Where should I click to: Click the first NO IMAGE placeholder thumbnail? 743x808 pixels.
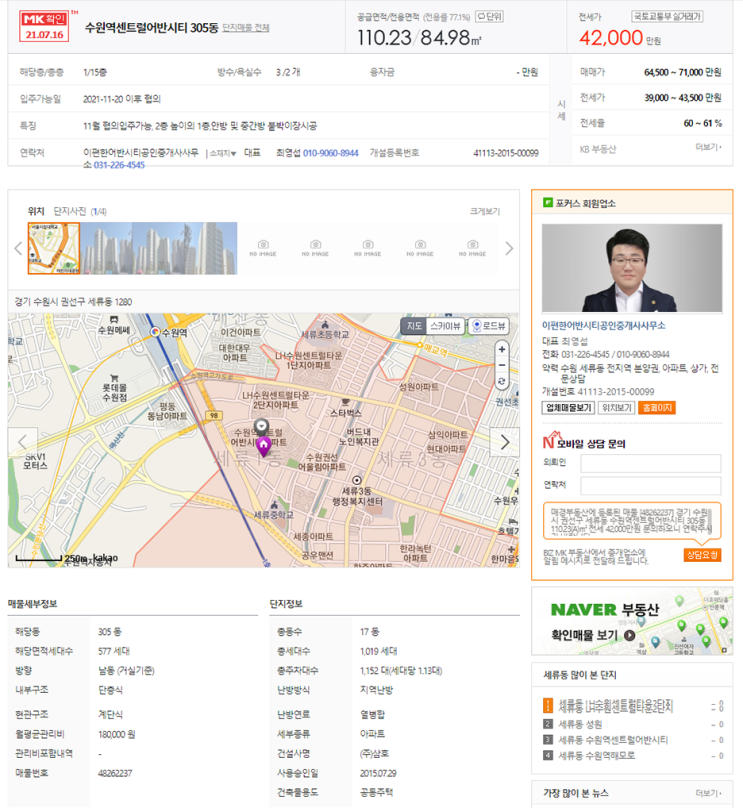pyautogui.click(x=263, y=248)
